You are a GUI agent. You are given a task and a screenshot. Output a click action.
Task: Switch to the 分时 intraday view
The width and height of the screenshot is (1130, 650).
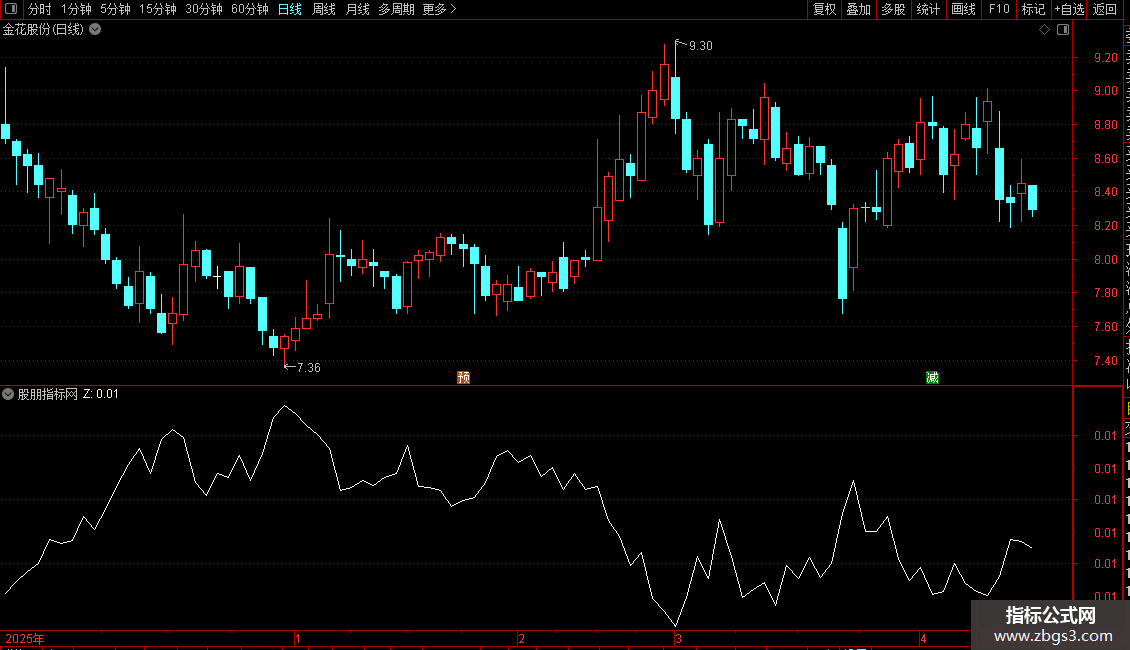coord(40,9)
